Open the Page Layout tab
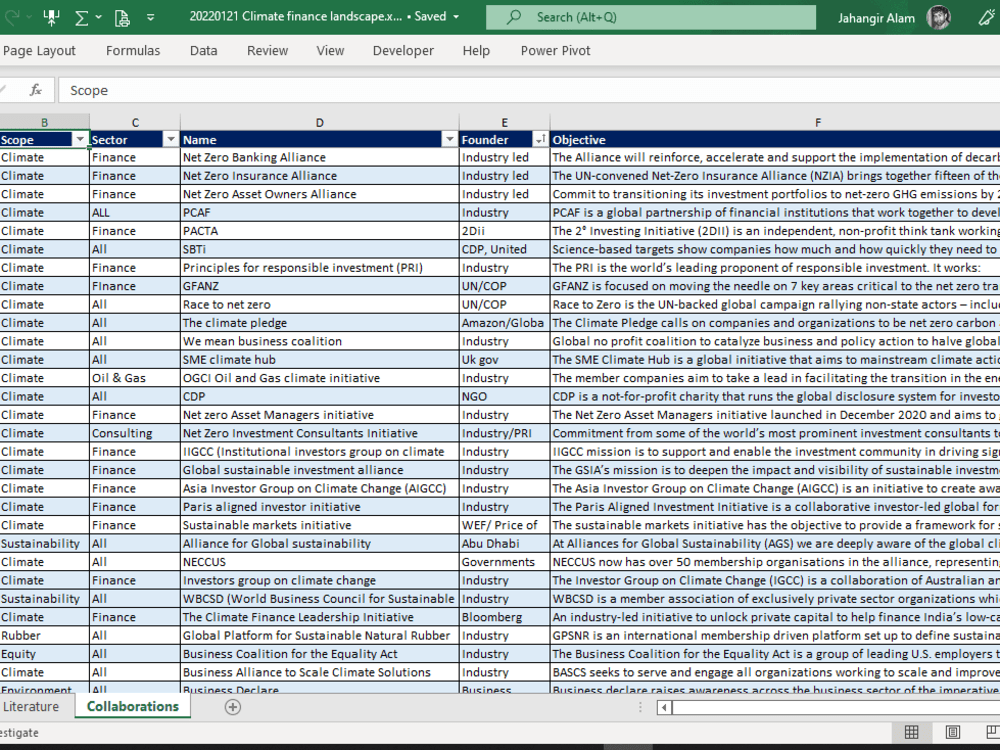The height and width of the screenshot is (750, 1000). click(39, 51)
